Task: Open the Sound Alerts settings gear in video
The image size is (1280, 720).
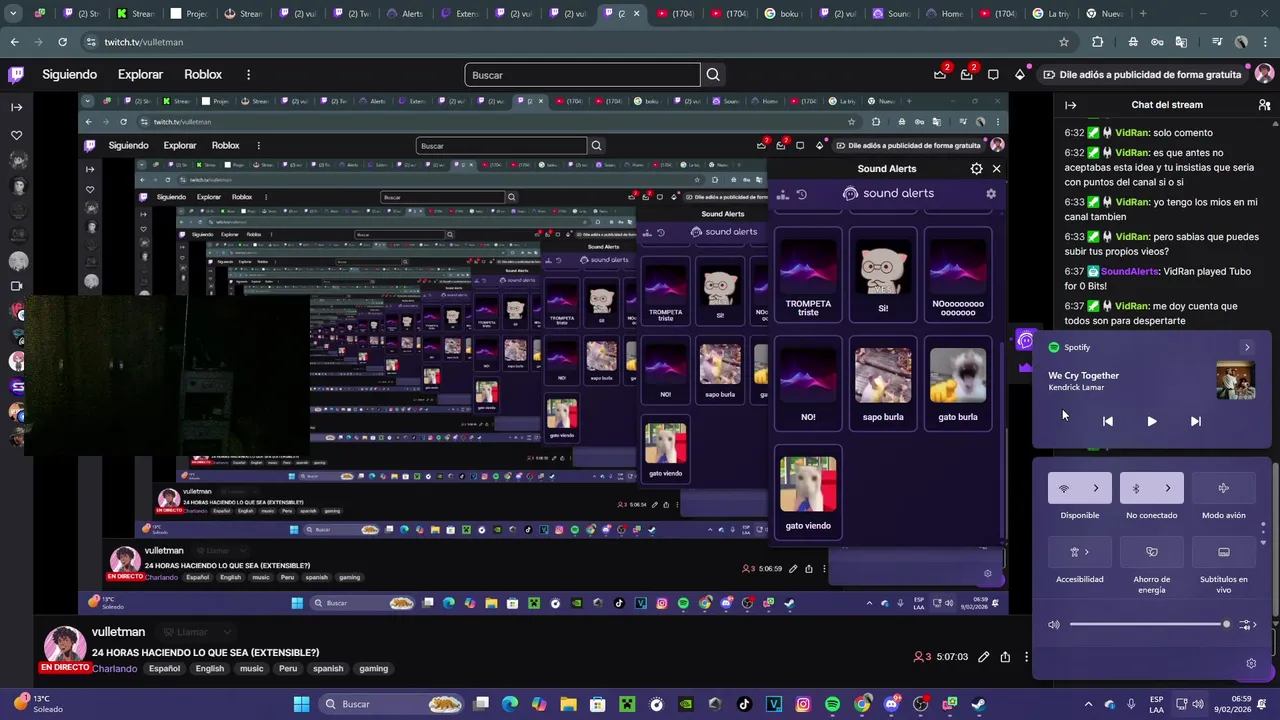Action: [x=976, y=169]
